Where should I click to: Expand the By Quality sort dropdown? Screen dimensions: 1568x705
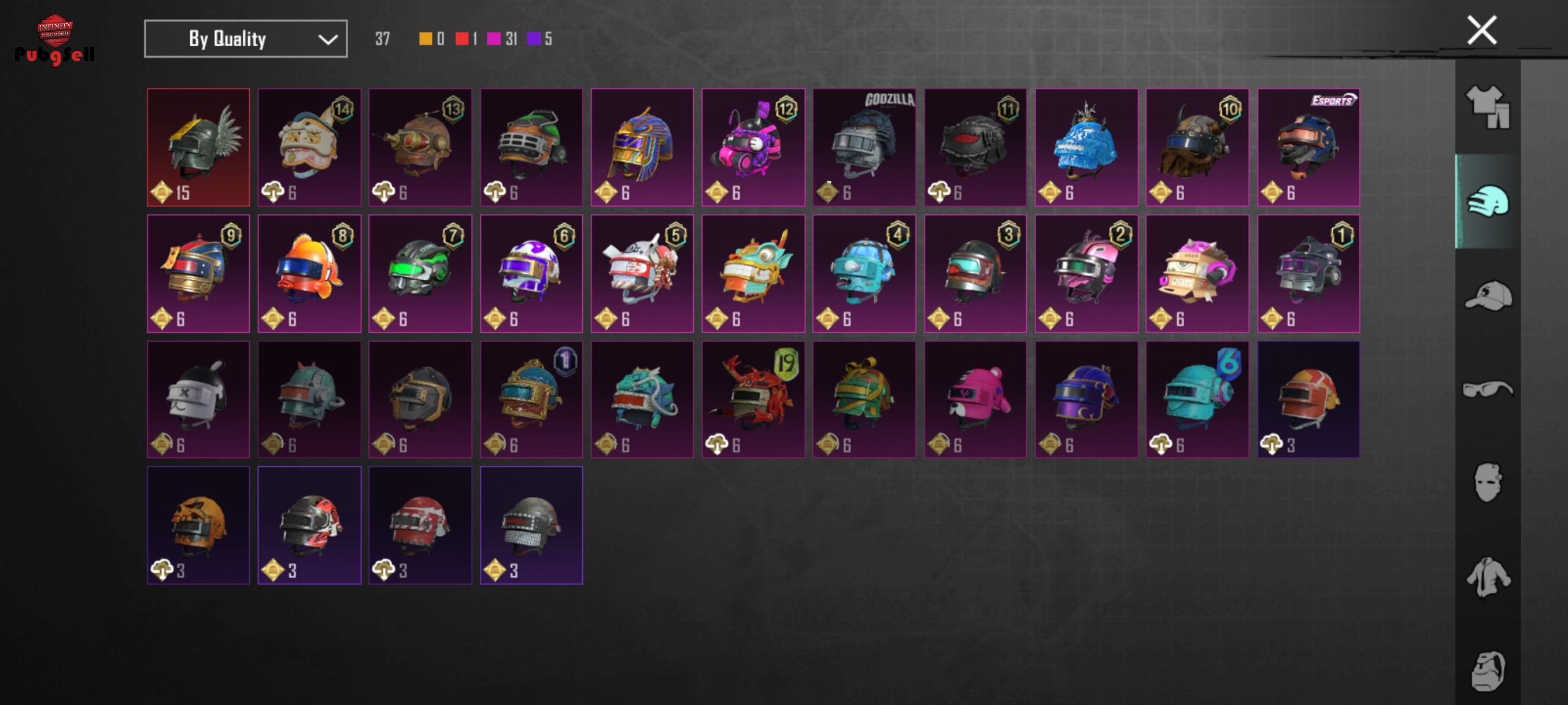pos(245,39)
